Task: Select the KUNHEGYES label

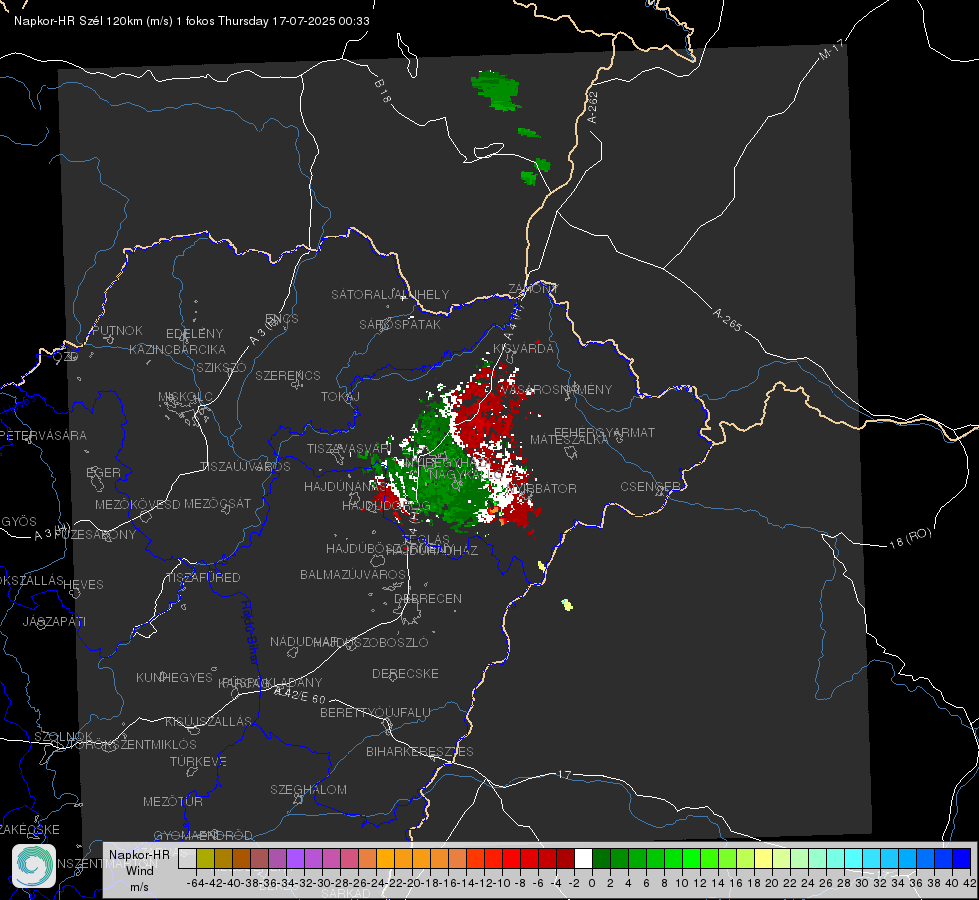Action: point(174,678)
